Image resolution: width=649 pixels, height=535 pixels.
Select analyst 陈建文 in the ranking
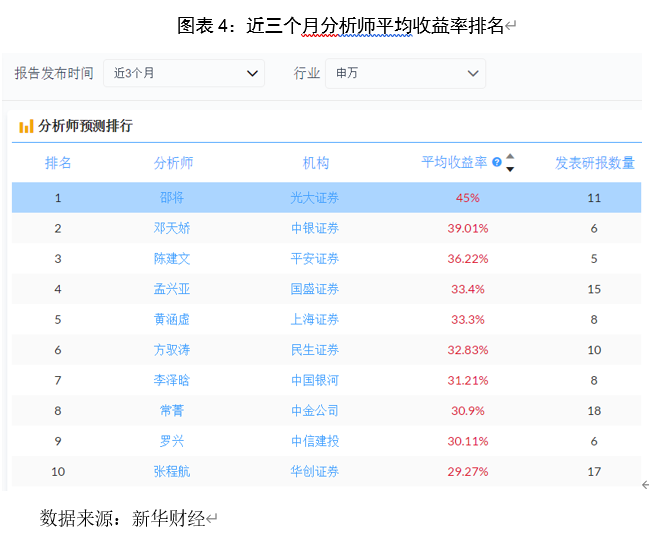[172, 259]
